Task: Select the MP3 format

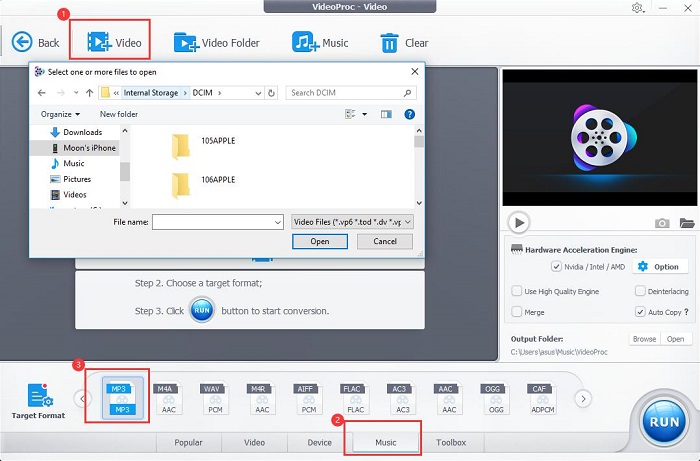Action: 122,398
